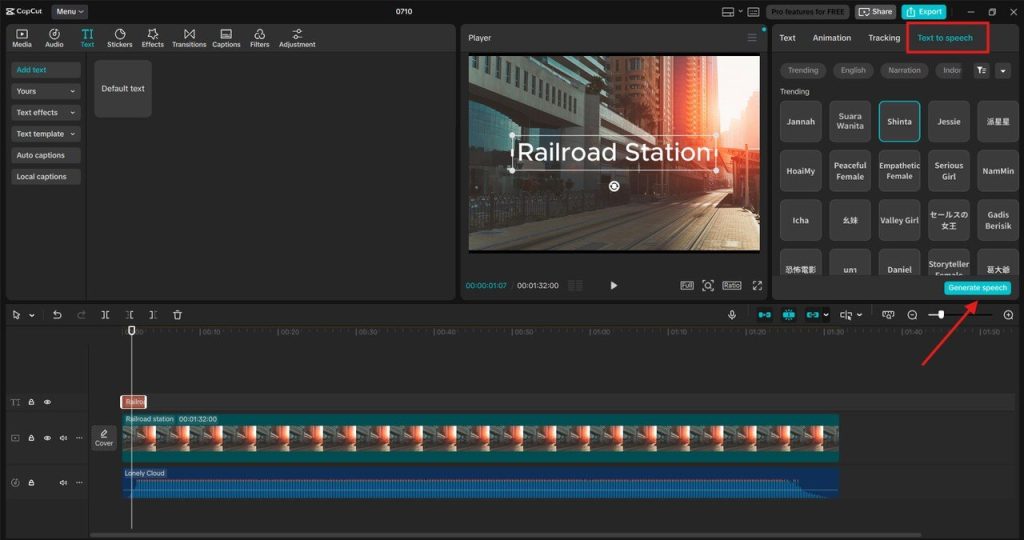Image resolution: width=1024 pixels, height=540 pixels.
Task: Zoom in the timeline with plus magnifier
Action: coord(1008,315)
